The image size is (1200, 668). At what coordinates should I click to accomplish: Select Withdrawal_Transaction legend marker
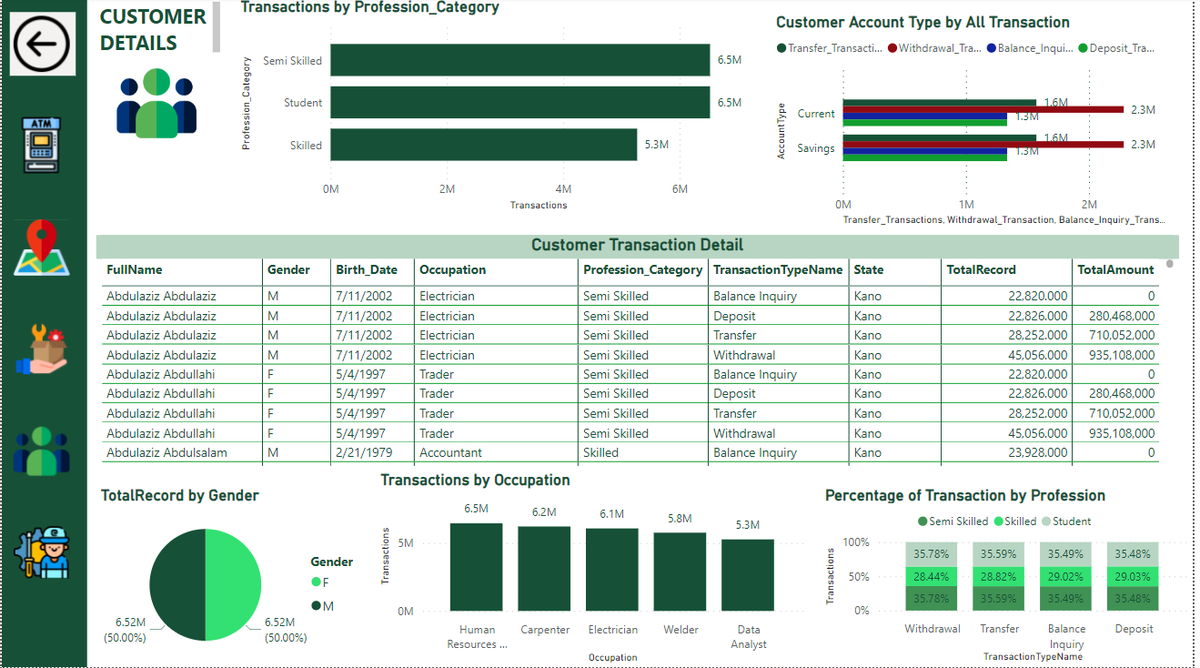click(x=892, y=48)
